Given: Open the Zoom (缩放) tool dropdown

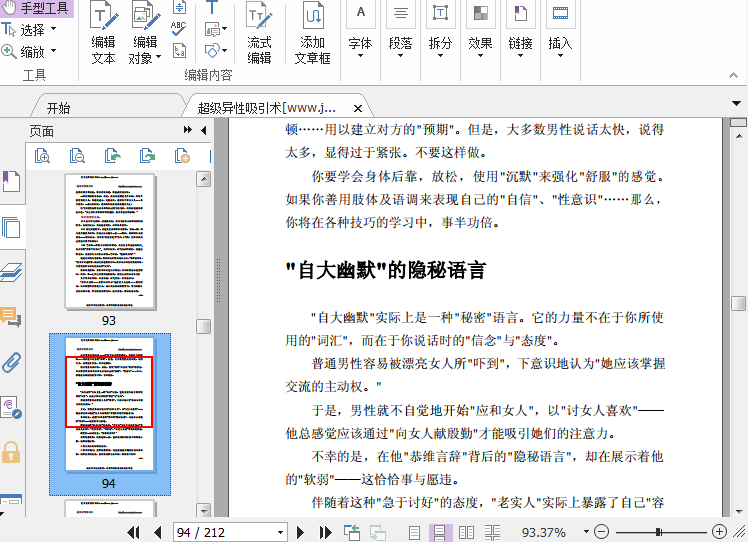Looking at the screenshot, I should point(53,51).
